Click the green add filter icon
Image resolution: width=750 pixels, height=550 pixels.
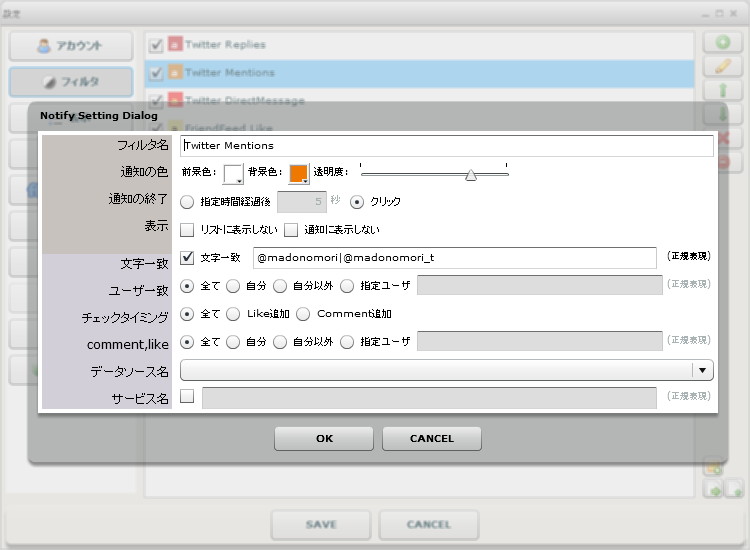pos(722,43)
